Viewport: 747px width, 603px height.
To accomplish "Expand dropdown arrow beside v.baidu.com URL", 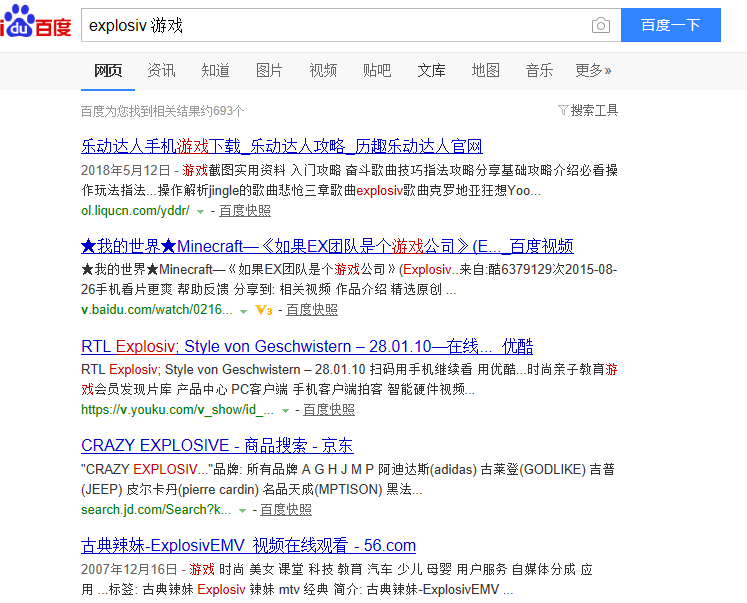I will click(x=243, y=311).
